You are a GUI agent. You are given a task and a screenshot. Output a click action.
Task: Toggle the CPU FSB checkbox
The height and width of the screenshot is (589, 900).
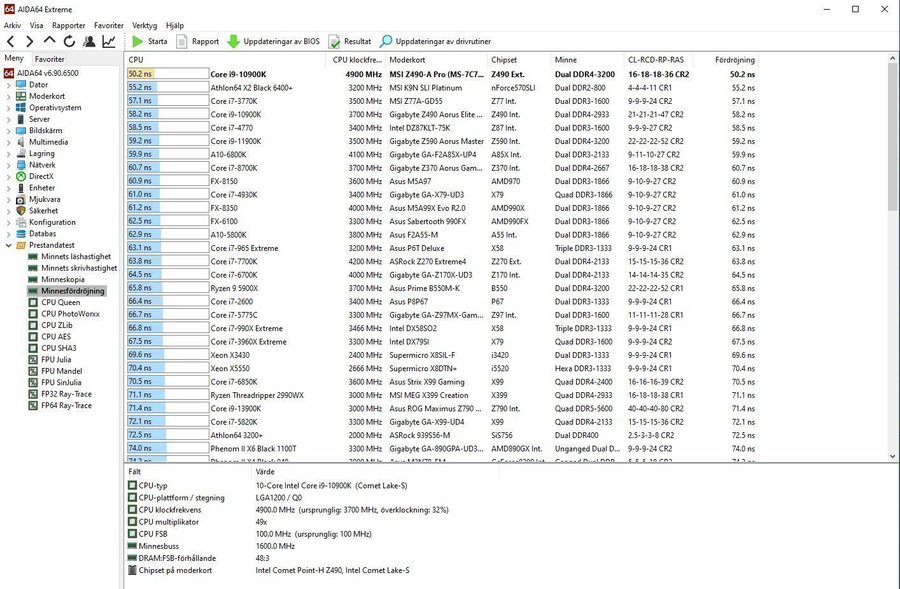133,534
